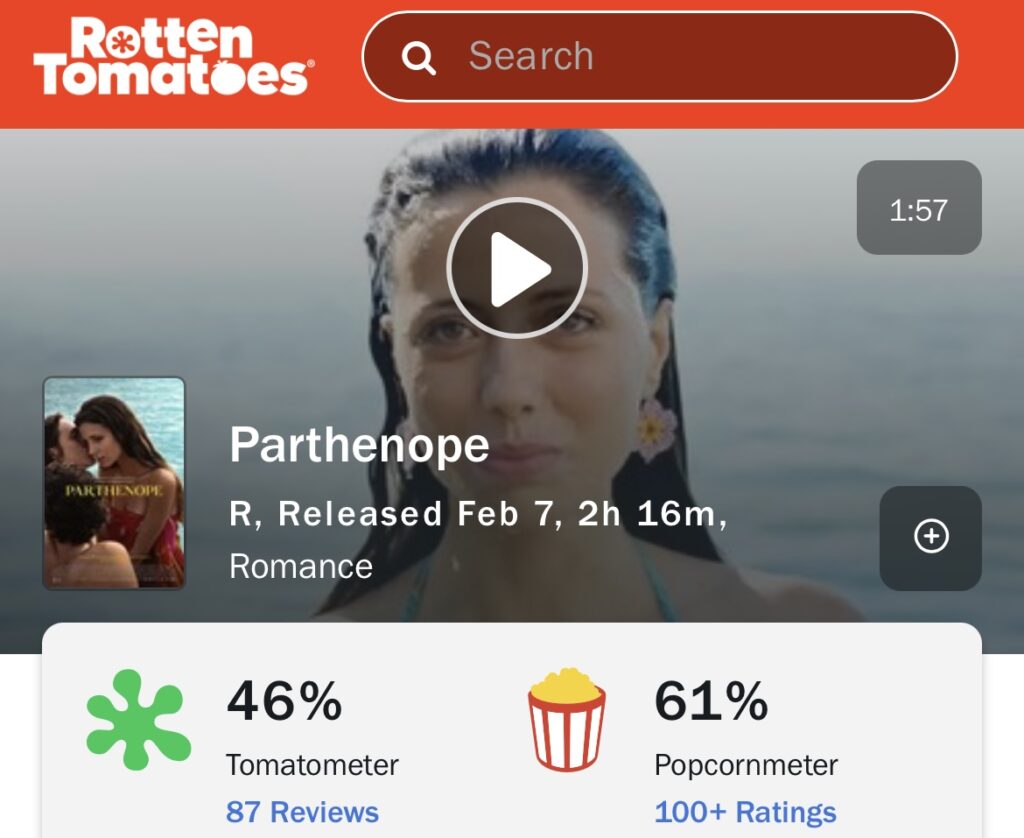Add Parthenope to watchlist with plus icon
The height and width of the screenshot is (838, 1024).
click(931, 537)
